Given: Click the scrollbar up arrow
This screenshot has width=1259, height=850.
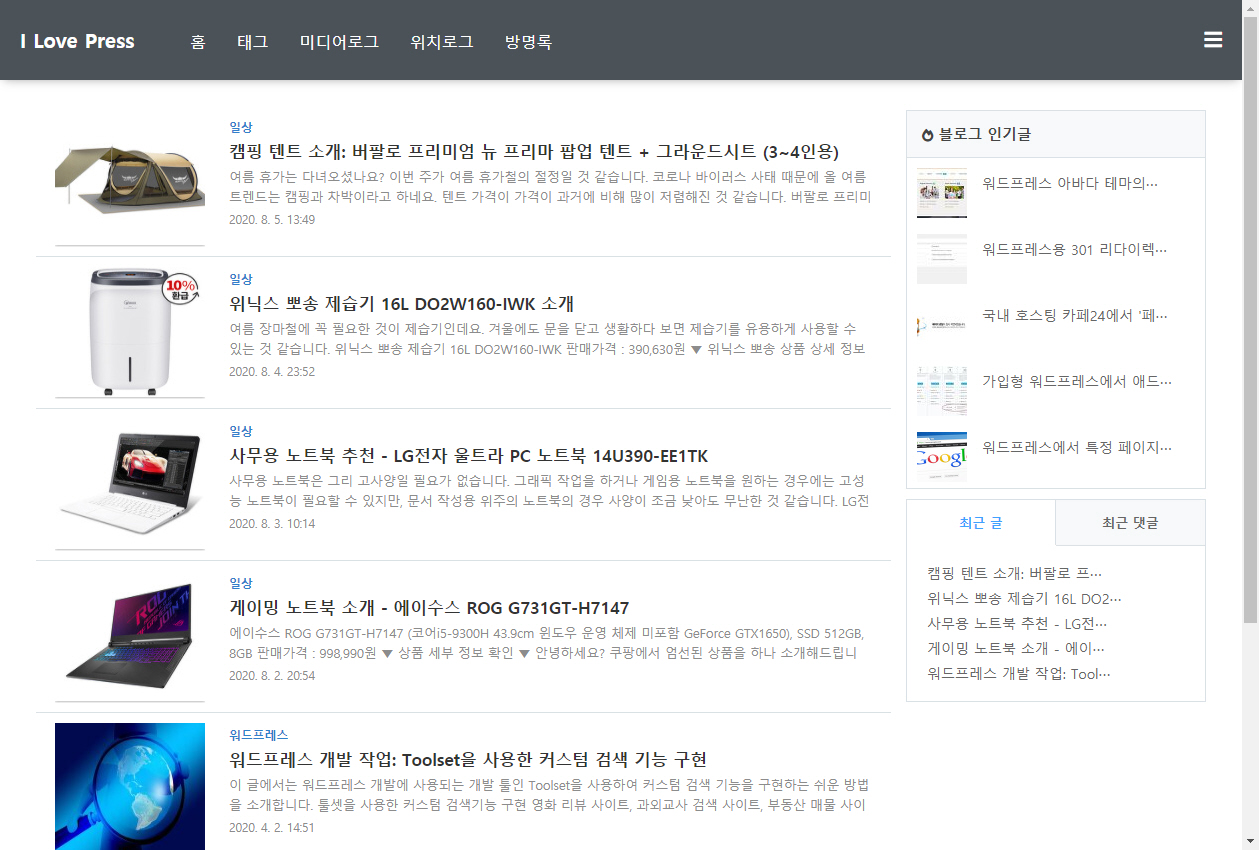Looking at the screenshot, I should (1250, 8).
